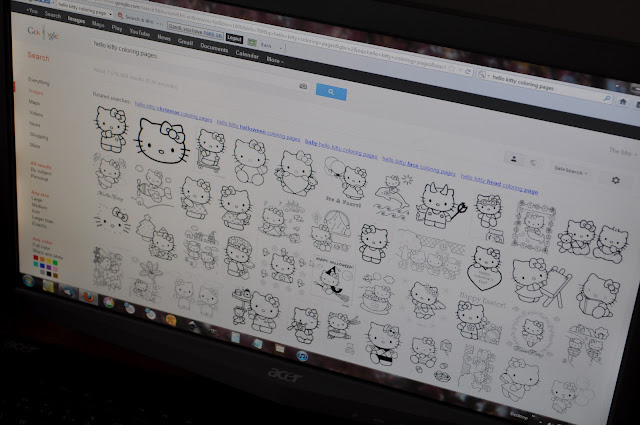This screenshot has width=640, height=425.
Task: Click the camera search-by-image icon
Action: tap(303, 86)
